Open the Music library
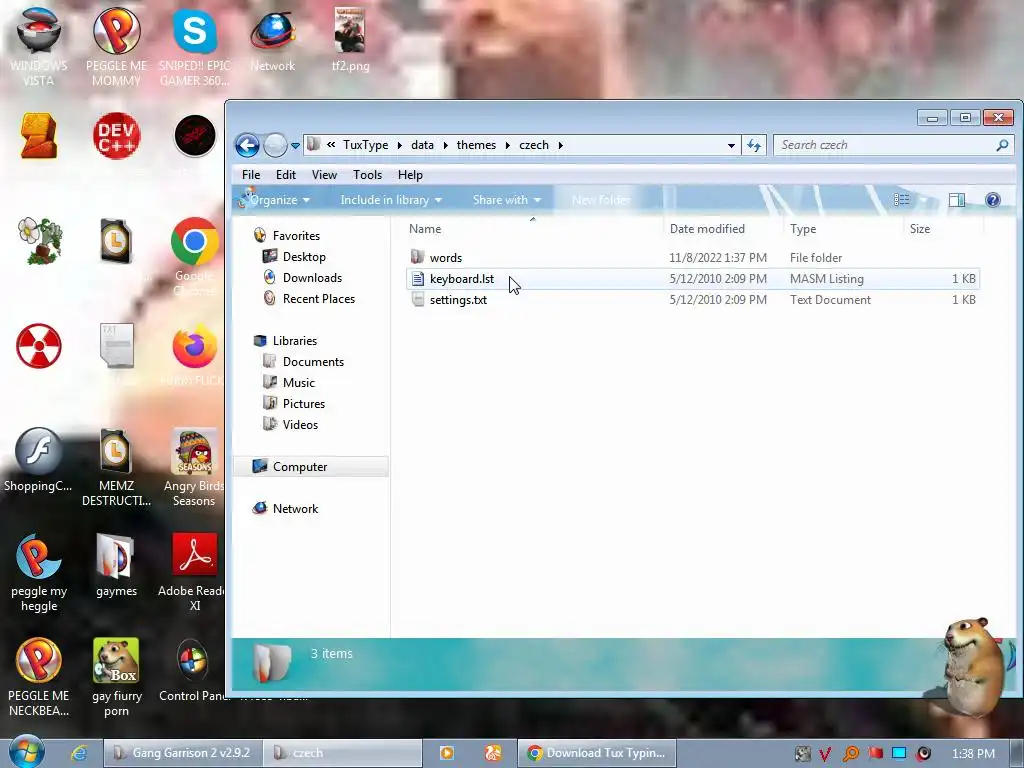1024x768 pixels. [298, 383]
